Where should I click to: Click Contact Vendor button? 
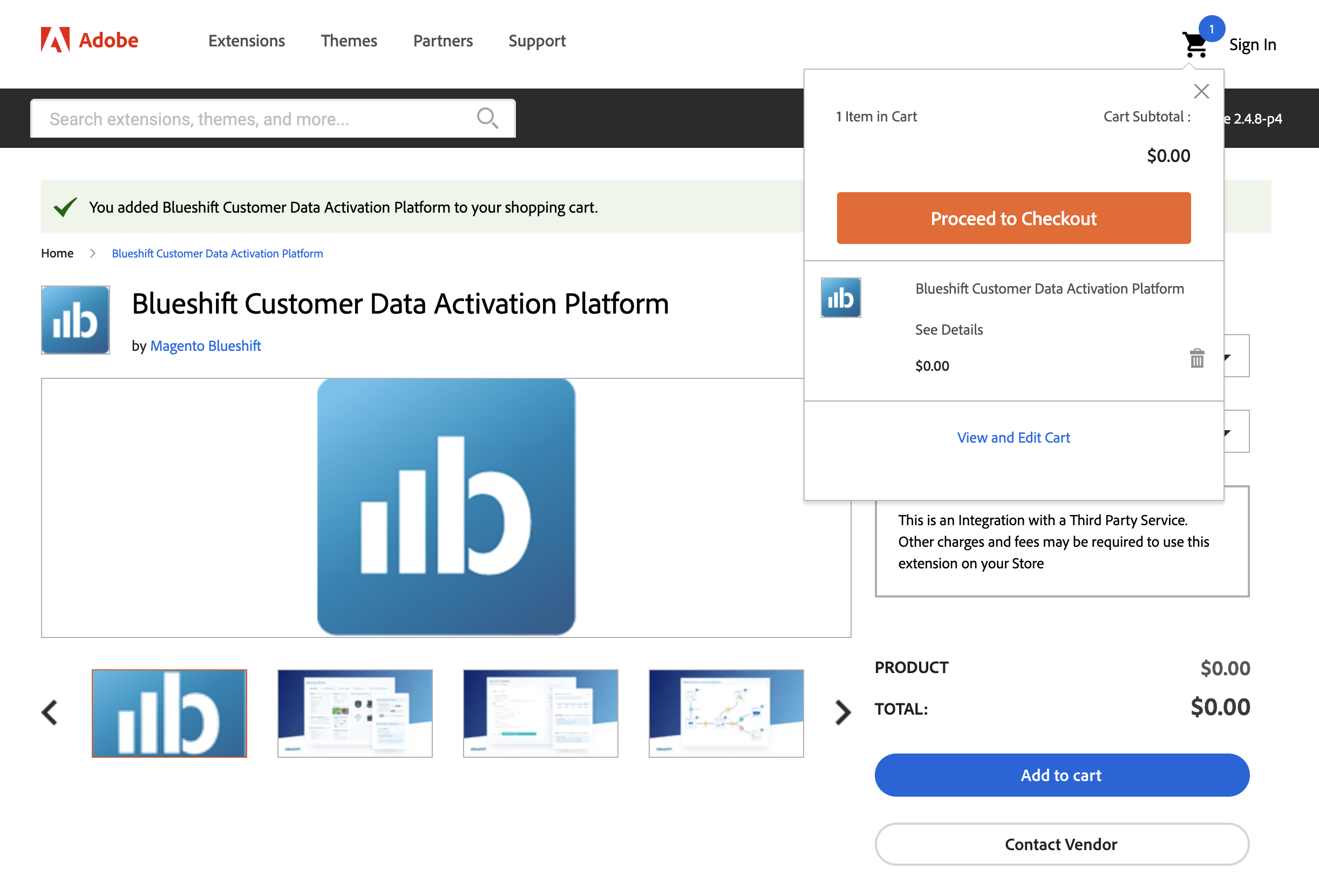[1062, 844]
